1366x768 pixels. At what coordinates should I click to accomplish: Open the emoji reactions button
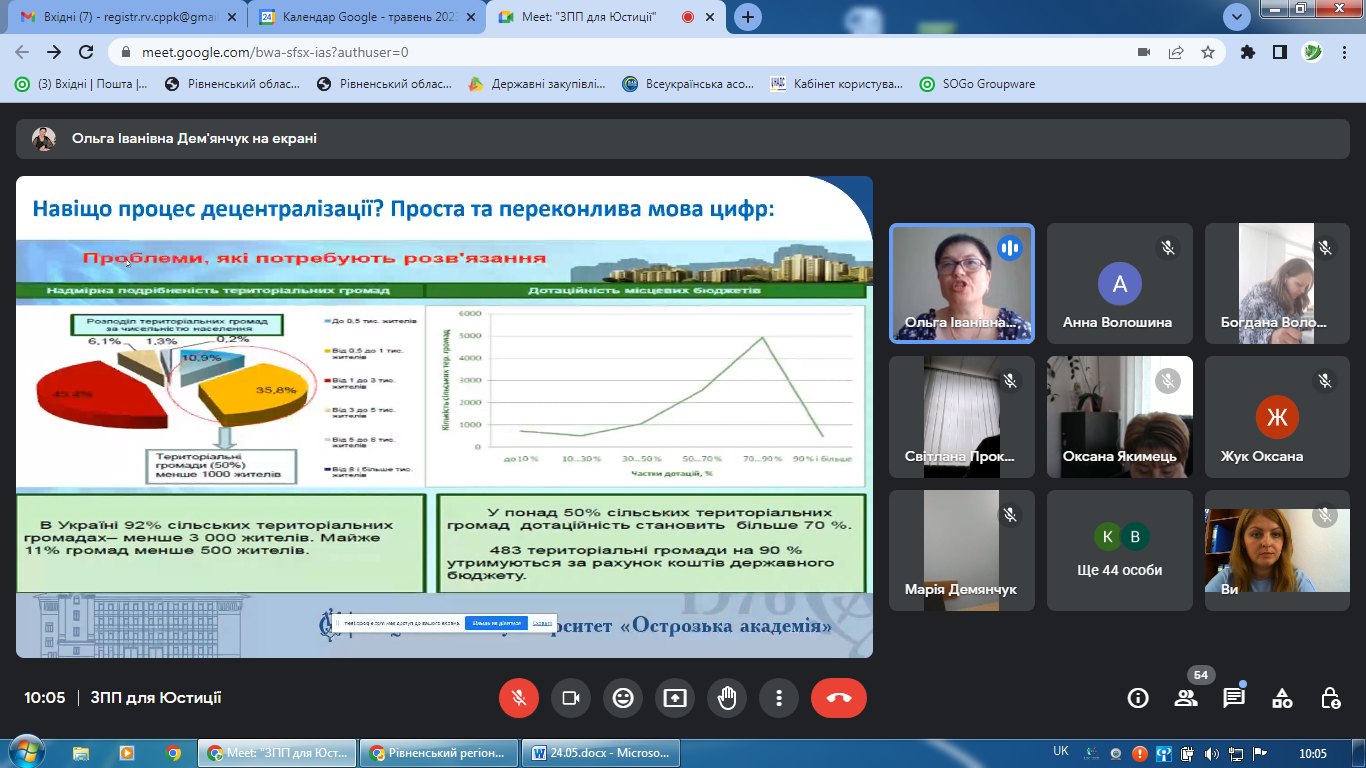(x=623, y=698)
